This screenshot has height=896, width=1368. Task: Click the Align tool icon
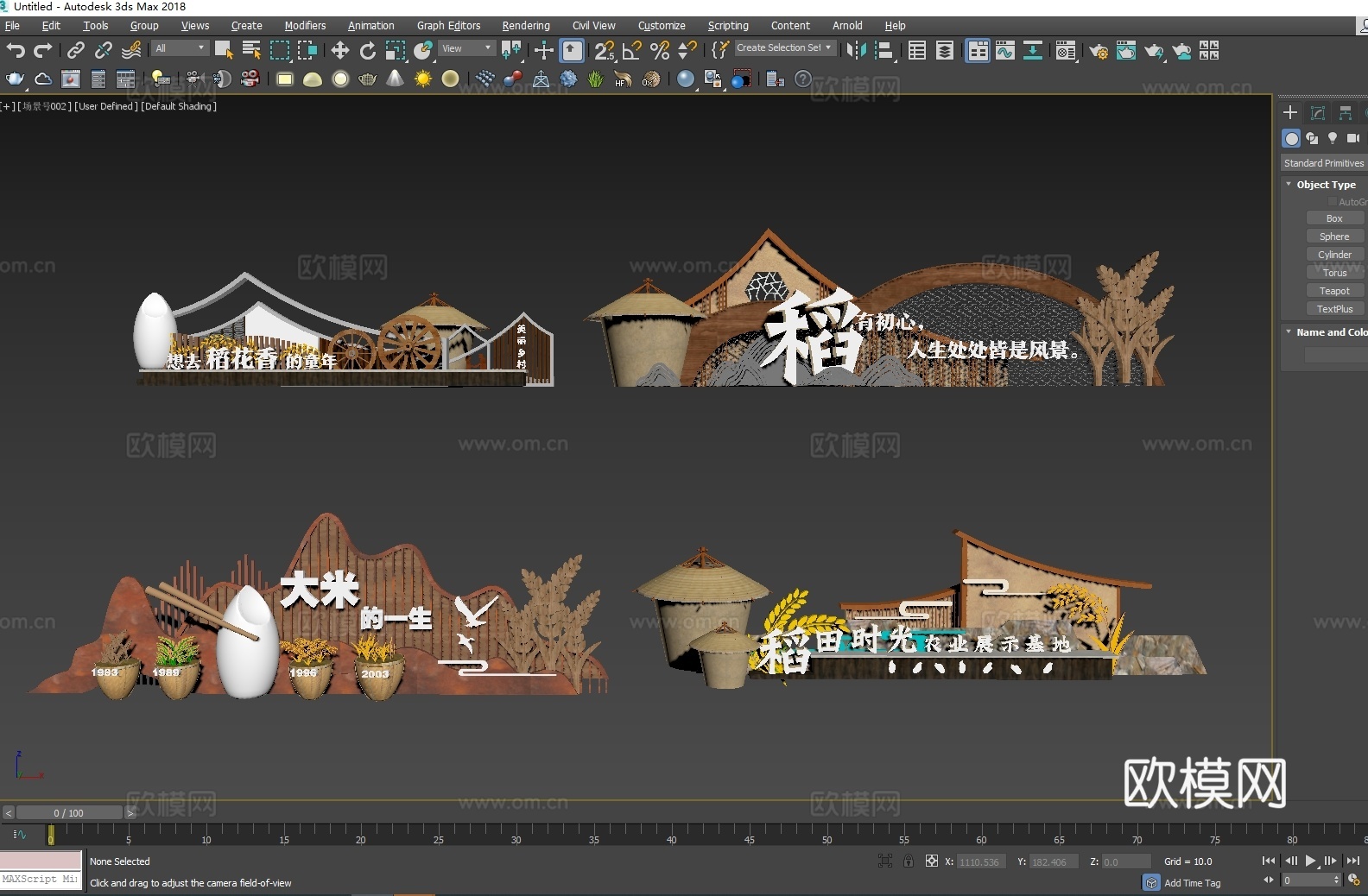[883, 51]
